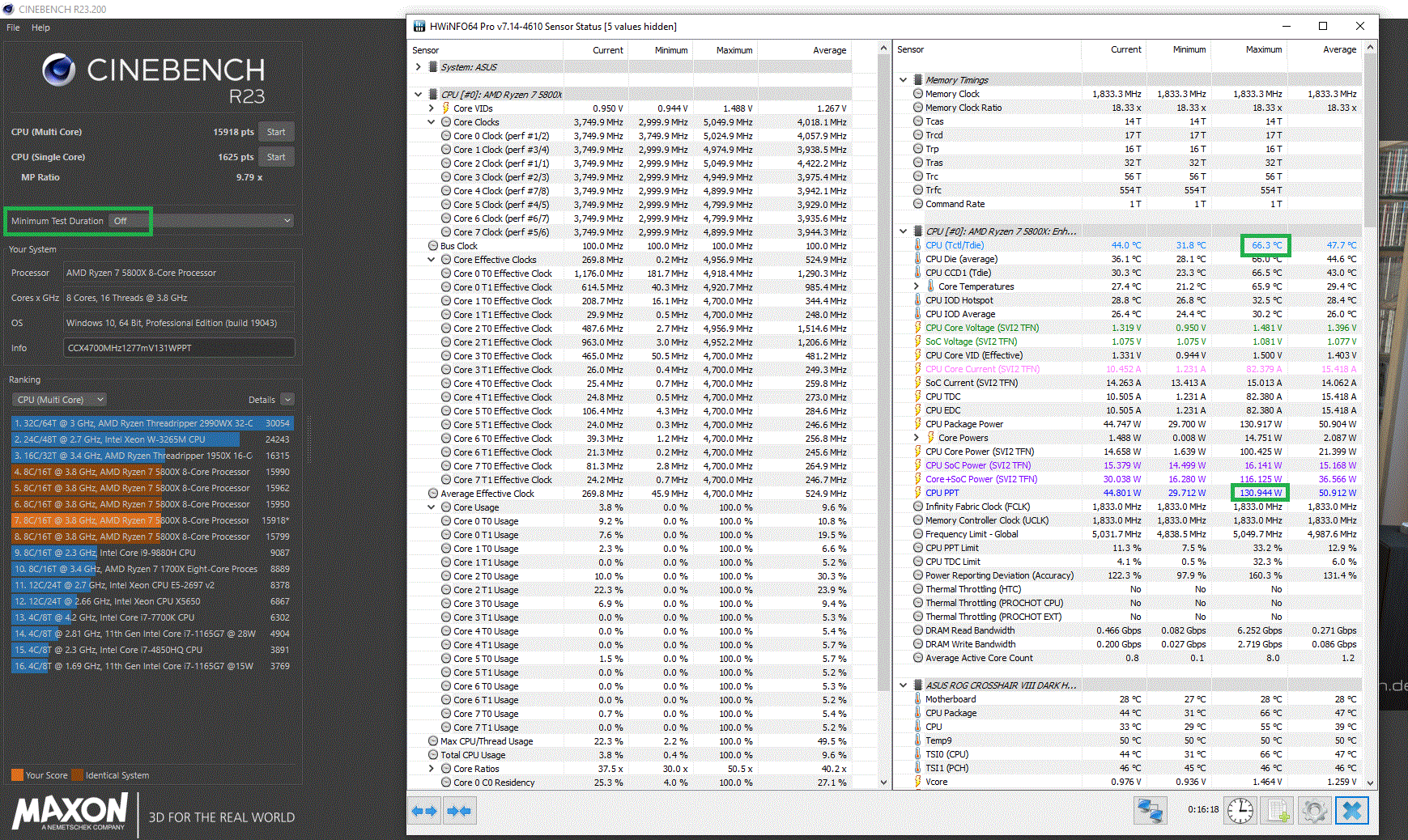Viewport: 1408px width, 840px height.
Task: Collapse the ASUS ROG CROSSHAIR VIII group
Action: pos(903,685)
